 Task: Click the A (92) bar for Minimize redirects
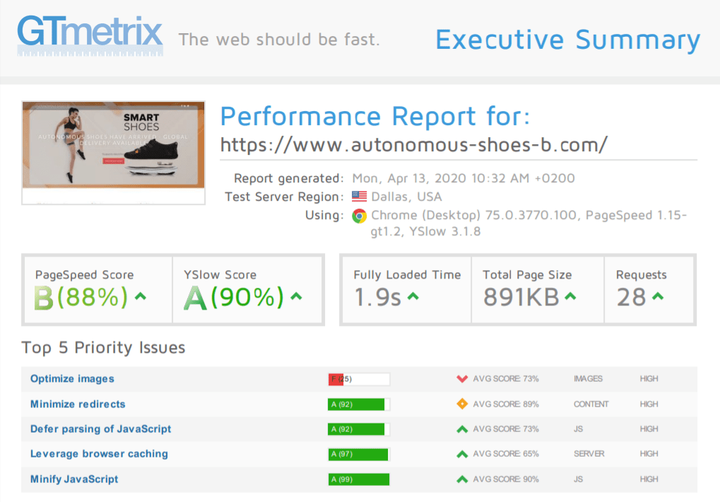(x=359, y=404)
